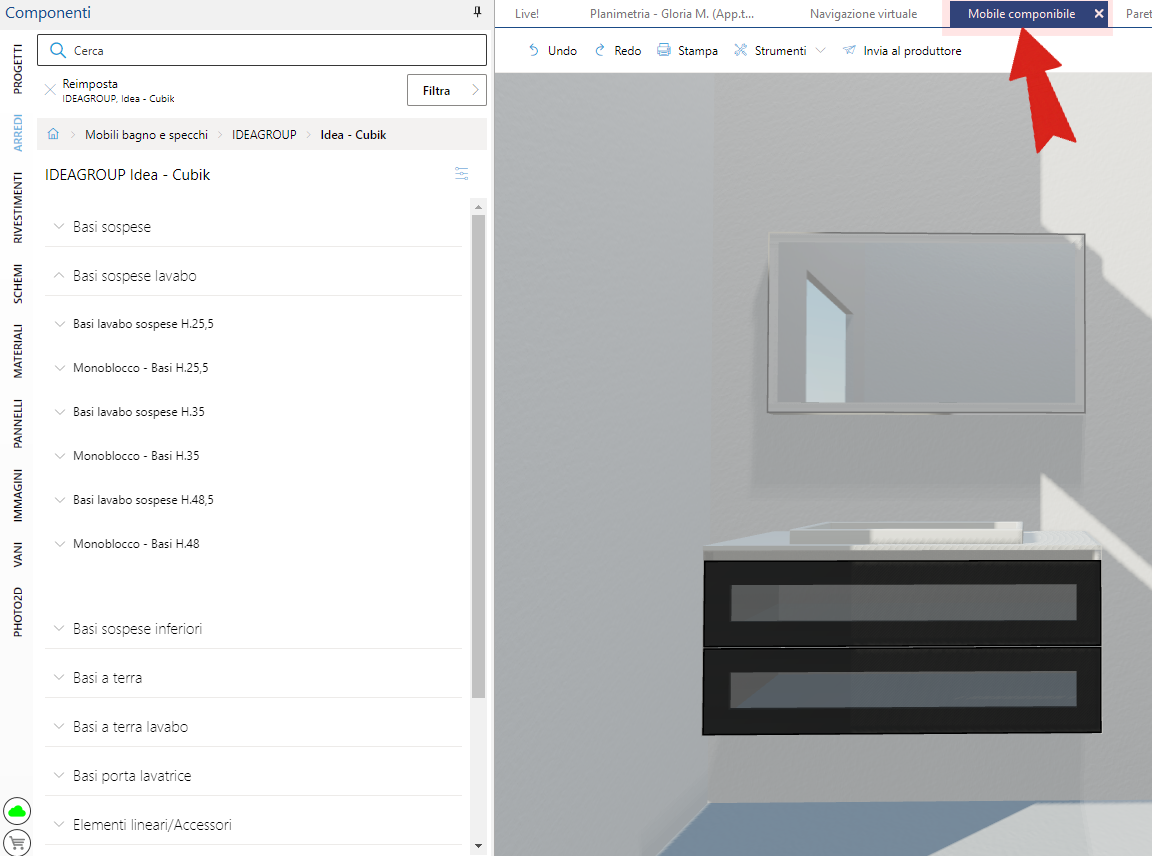Open MATERIALI sidebar tab
This screenshot has height=856, width=1152.
coord(18,351)
